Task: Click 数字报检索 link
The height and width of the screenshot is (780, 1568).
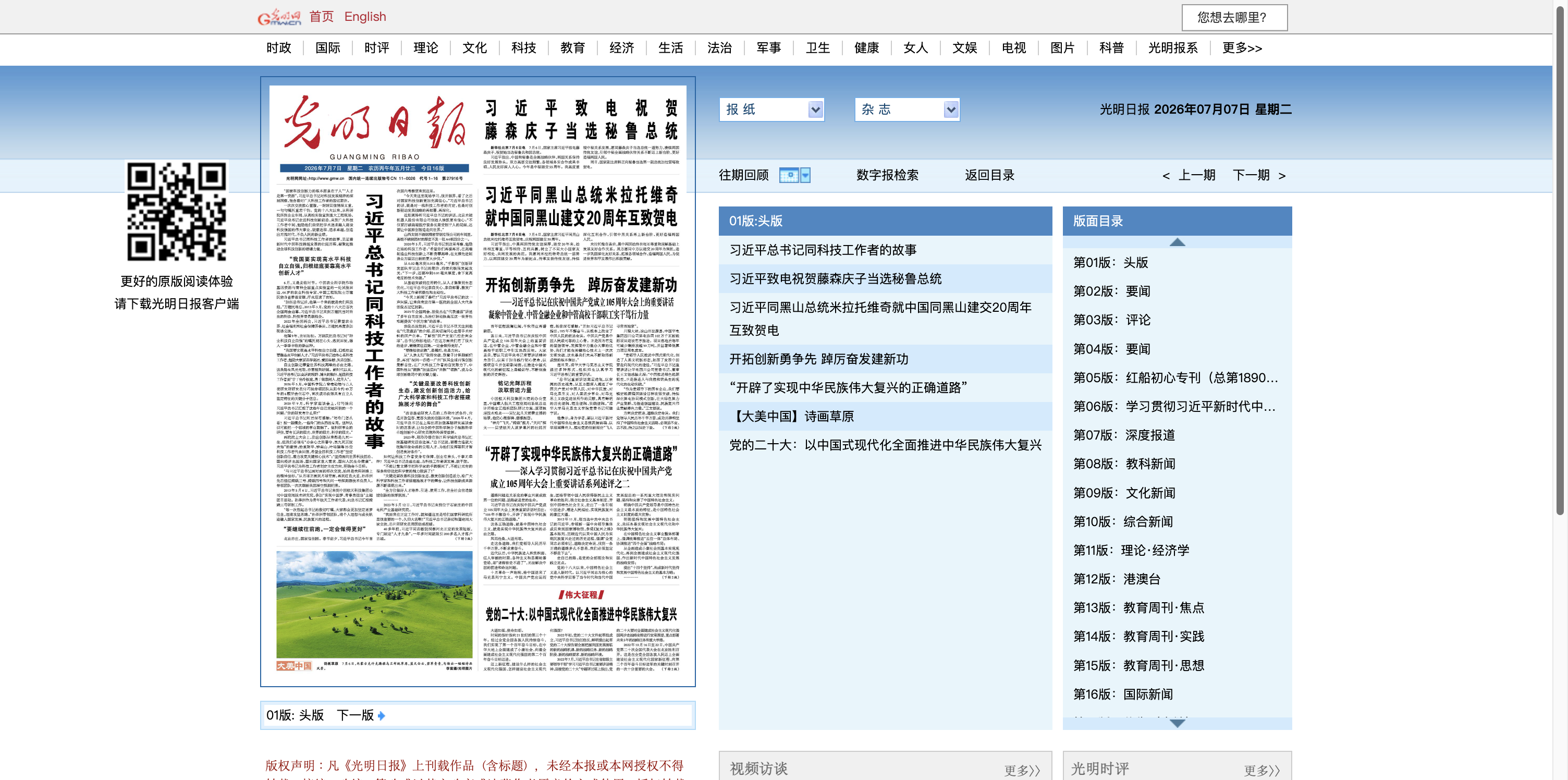Action: pyautogui.click(x=888, y=175)
